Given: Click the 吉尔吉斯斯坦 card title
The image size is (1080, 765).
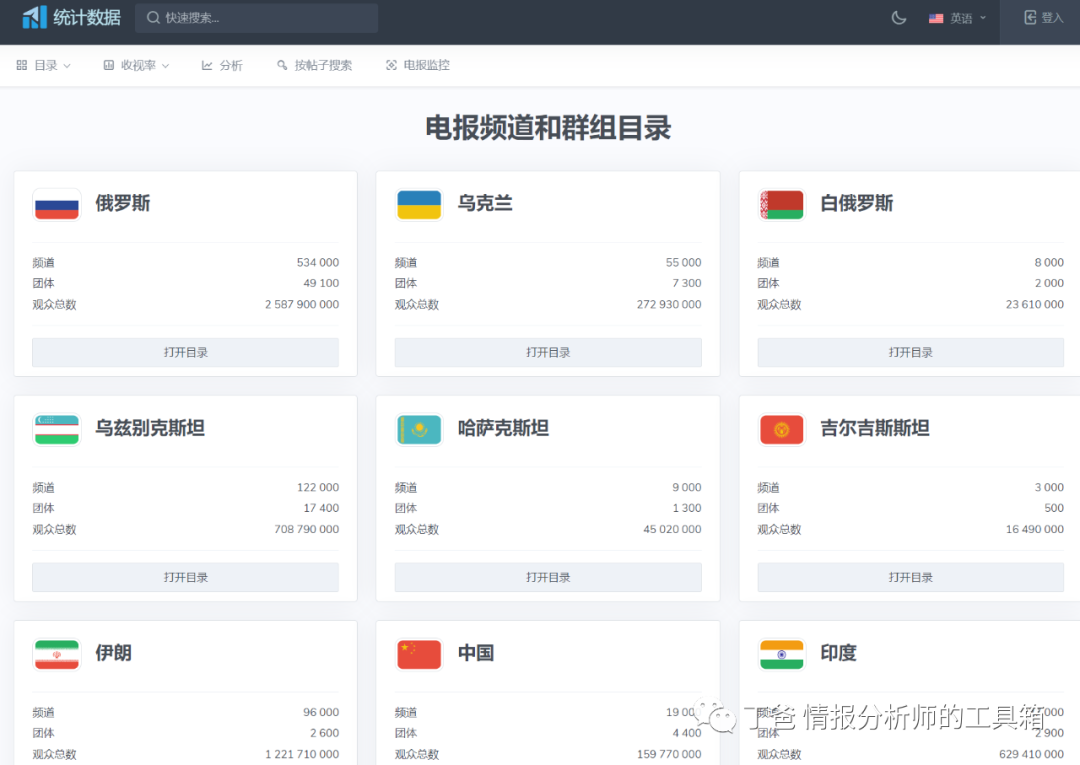Looking at the screenshot, I should pos(875,428).
